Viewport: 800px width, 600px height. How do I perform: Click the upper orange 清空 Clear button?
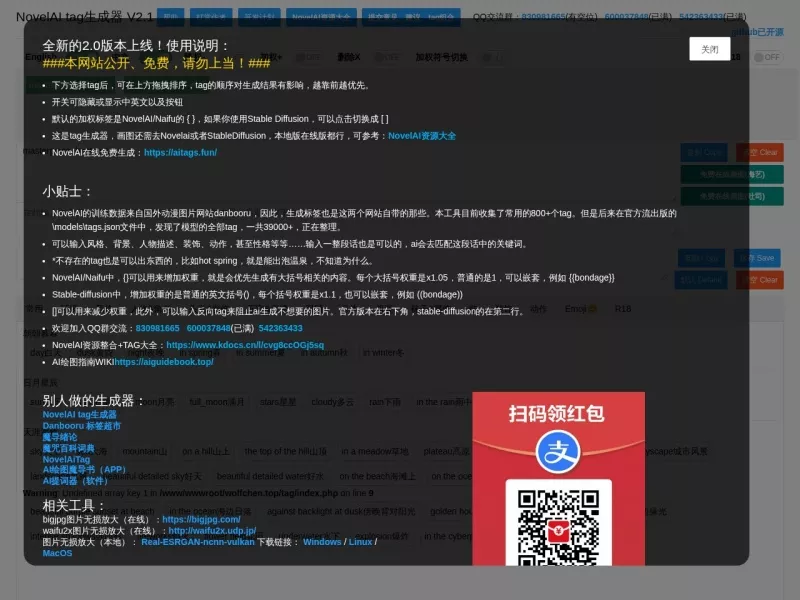click(x=760, y=153)
